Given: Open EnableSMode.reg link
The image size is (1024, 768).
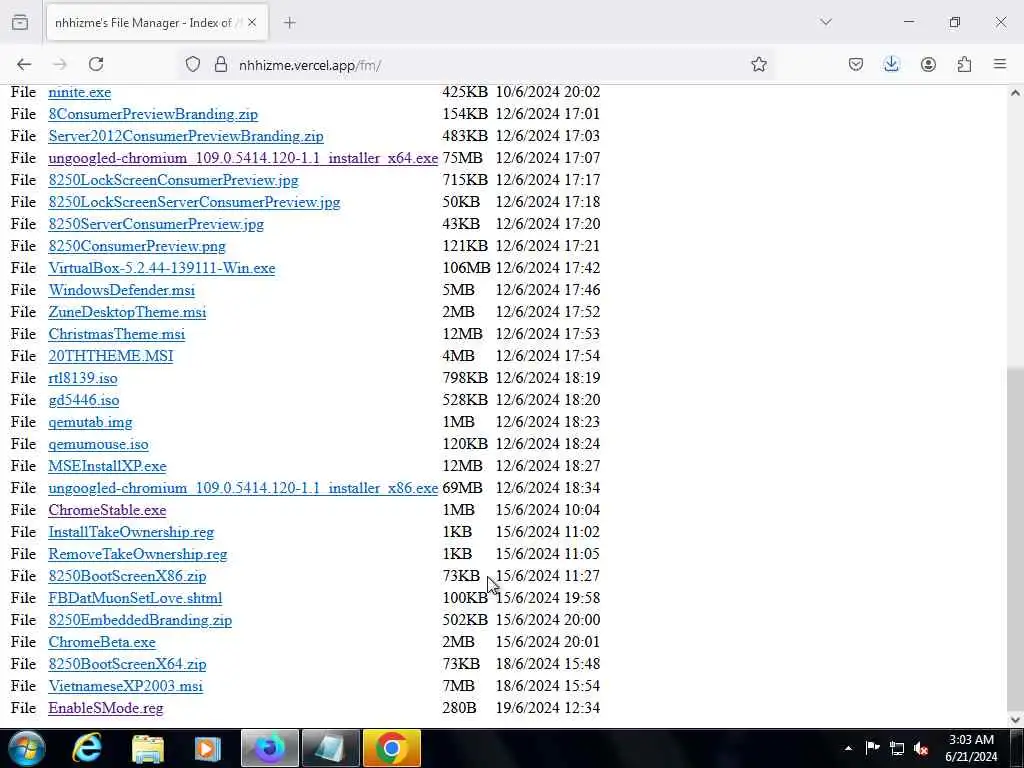Looking at the screenshot, I should coord(106,708).
